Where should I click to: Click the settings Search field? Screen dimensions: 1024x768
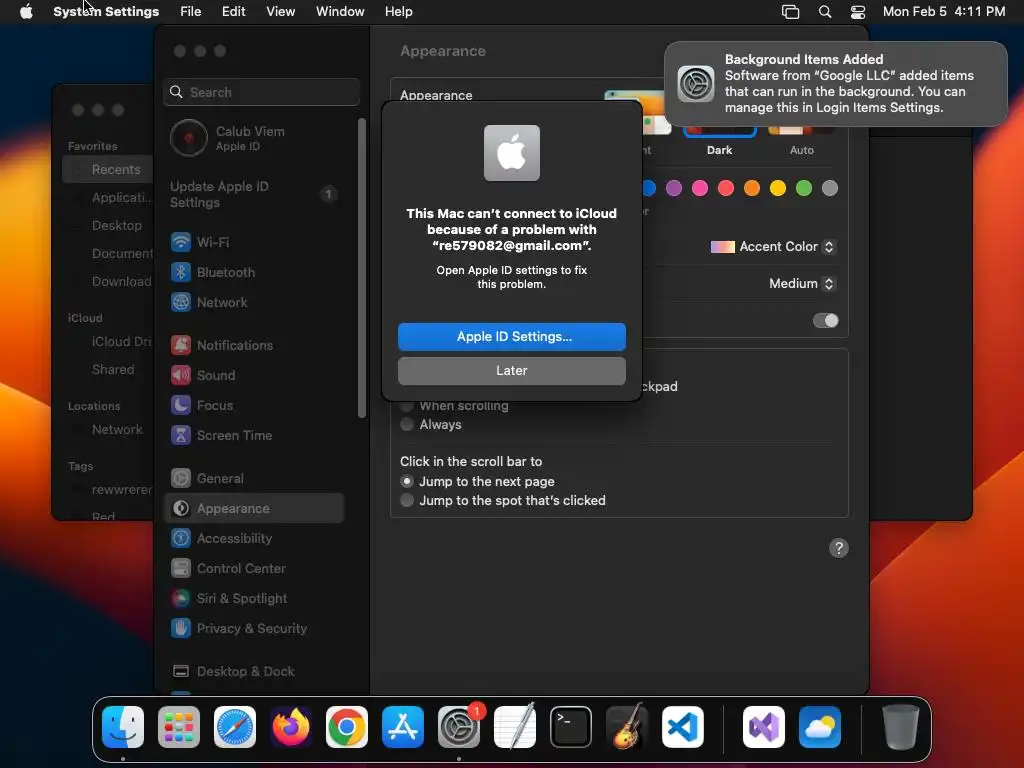pos(261,92)
